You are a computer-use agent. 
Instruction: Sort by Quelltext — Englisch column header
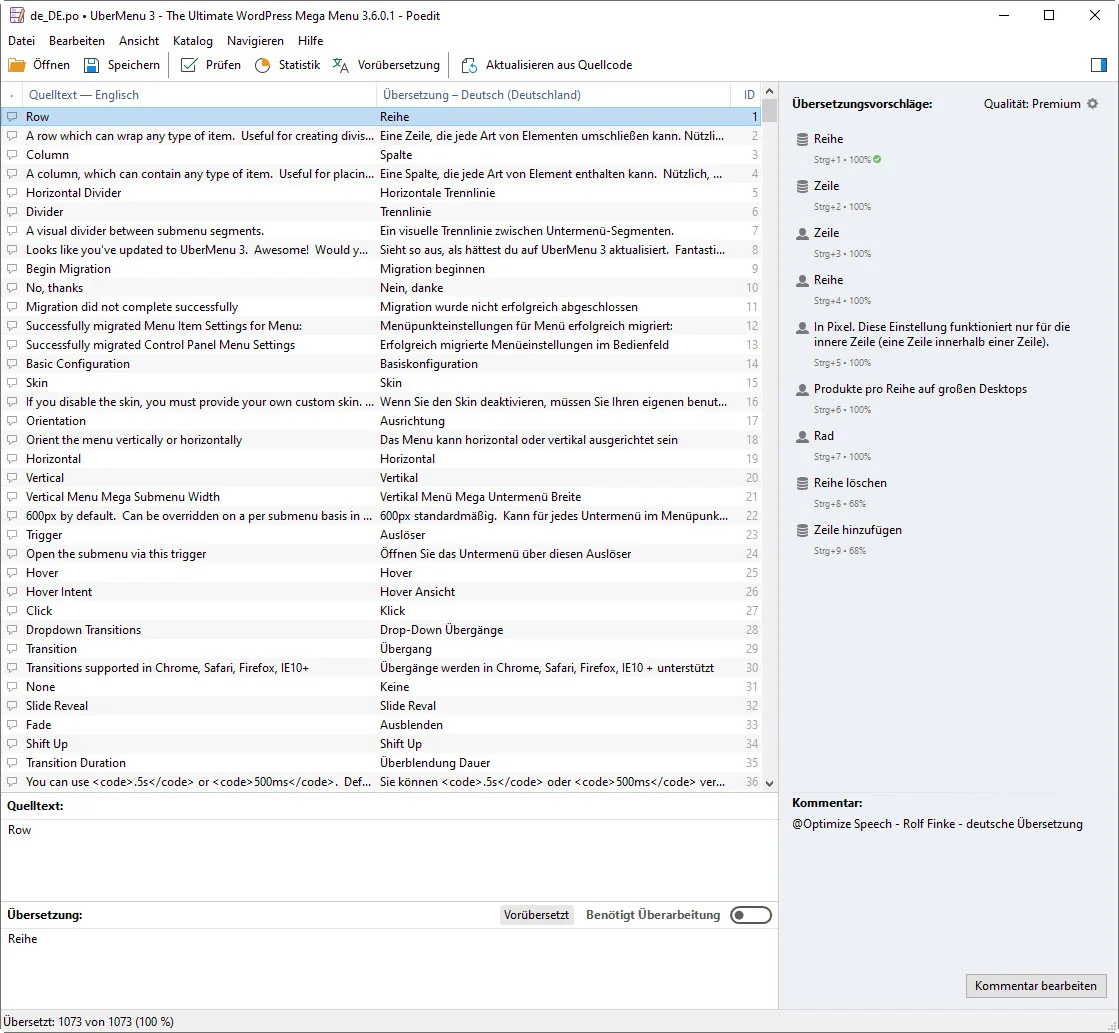pos(200,95)
